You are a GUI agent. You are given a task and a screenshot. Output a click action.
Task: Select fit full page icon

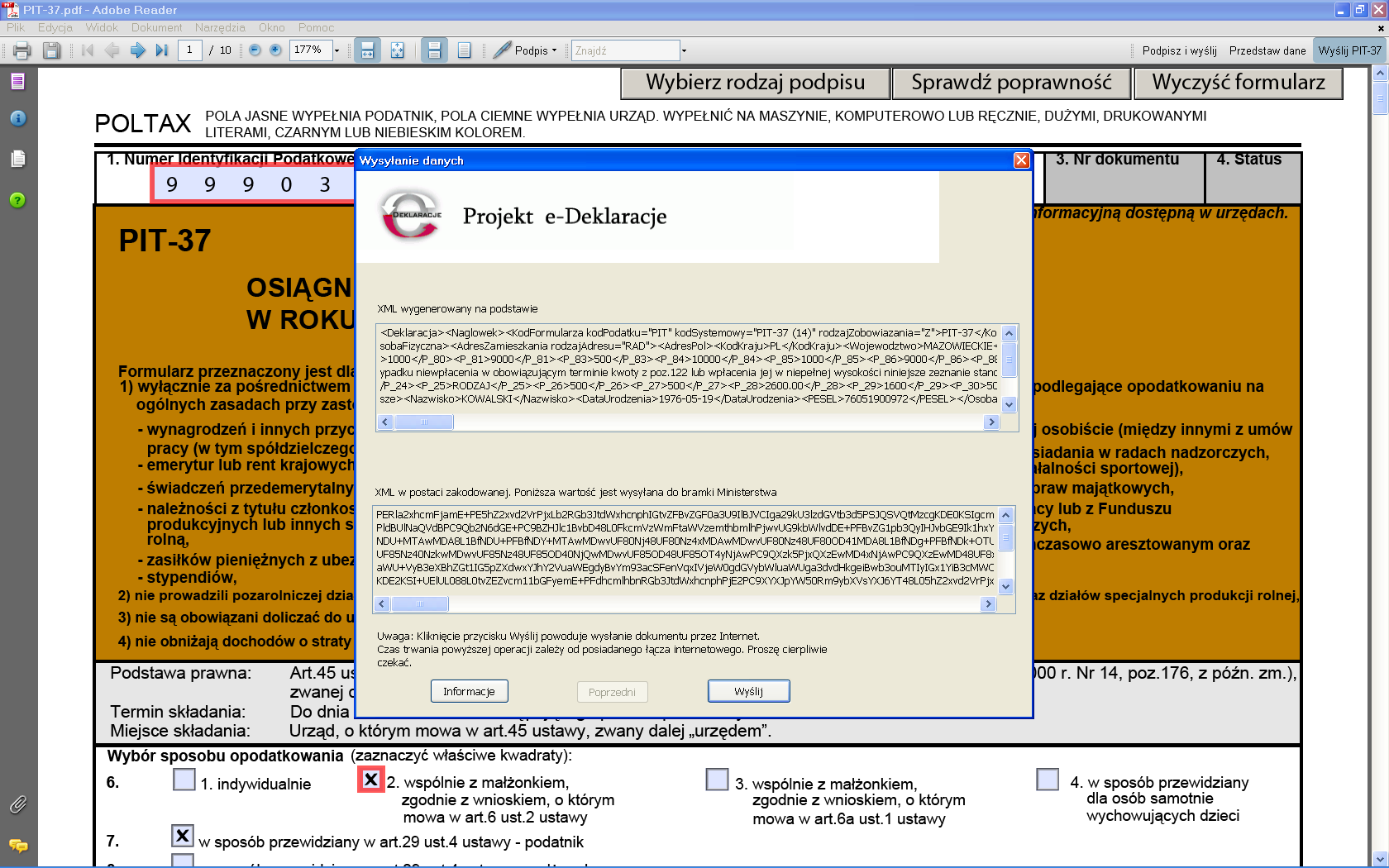398,50
